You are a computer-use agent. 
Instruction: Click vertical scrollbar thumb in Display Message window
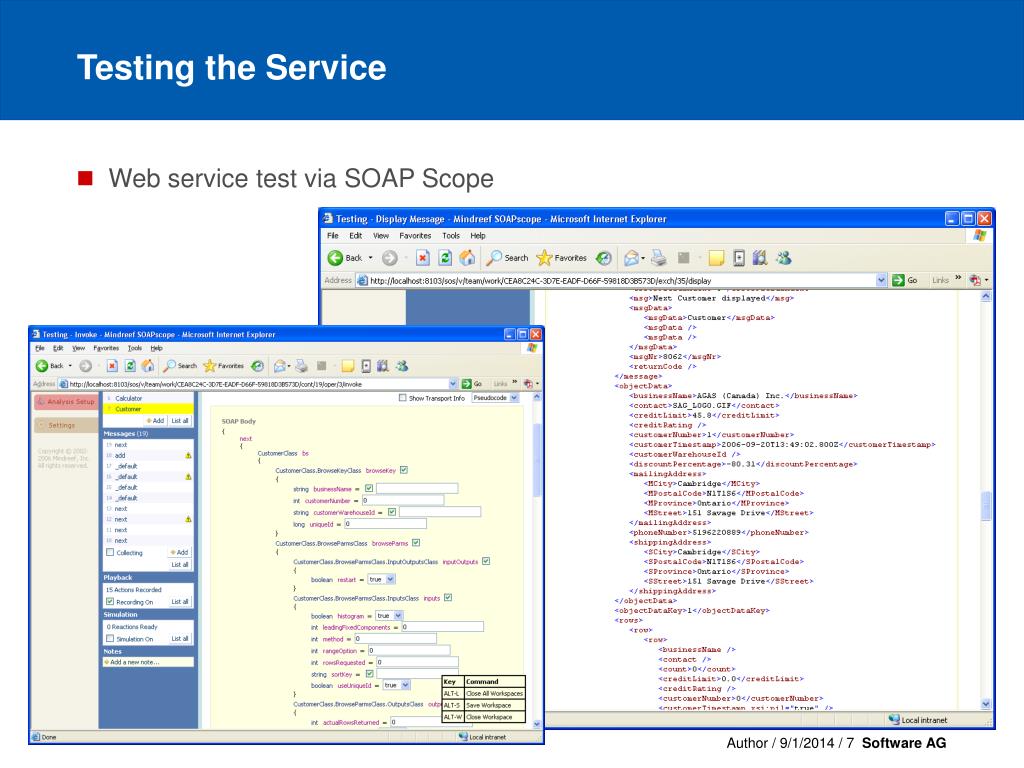click(985, 507)
